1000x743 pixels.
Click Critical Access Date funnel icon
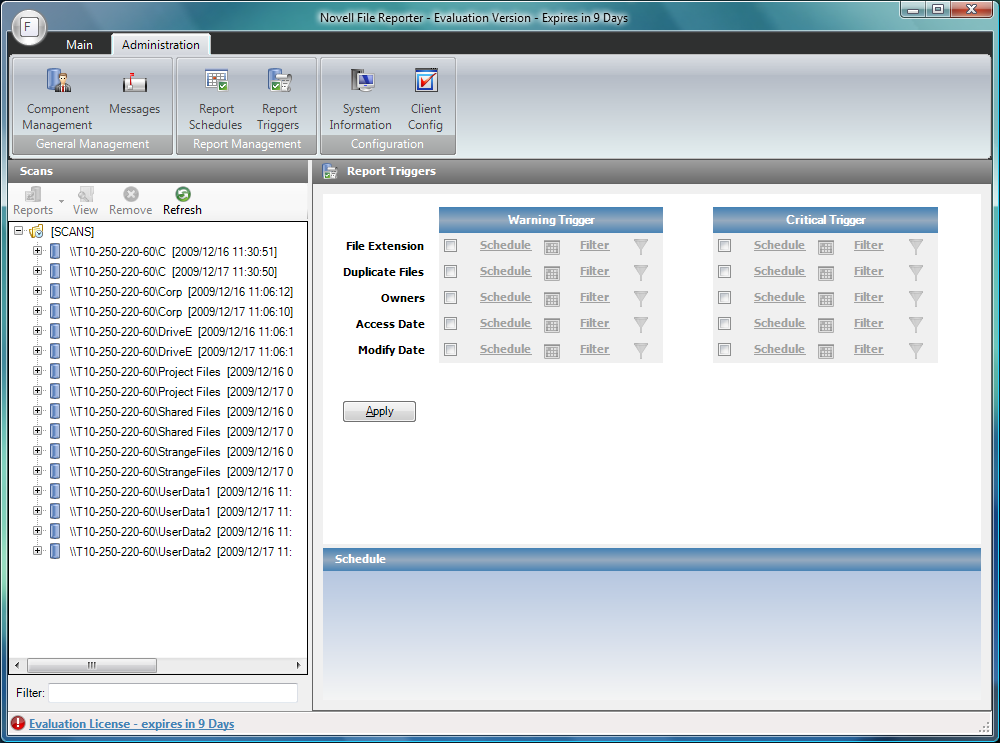[916, 325]
